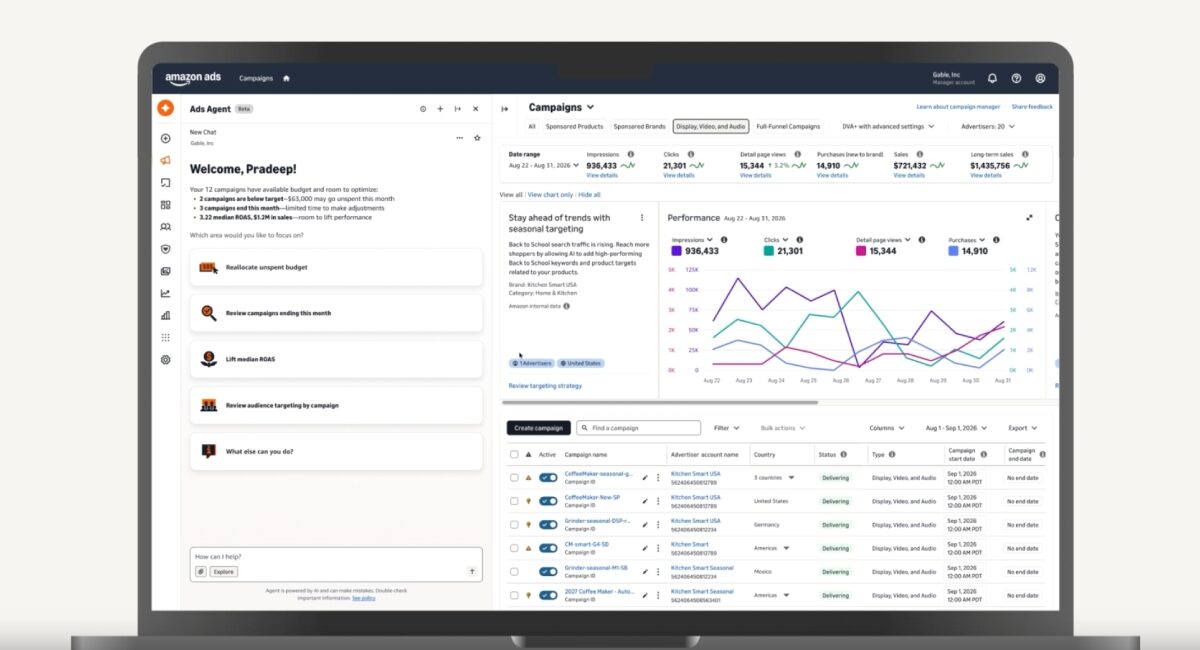Open the user account profile icon
Viewport: 1200px width, 650px height.
tap(1040, 78)
